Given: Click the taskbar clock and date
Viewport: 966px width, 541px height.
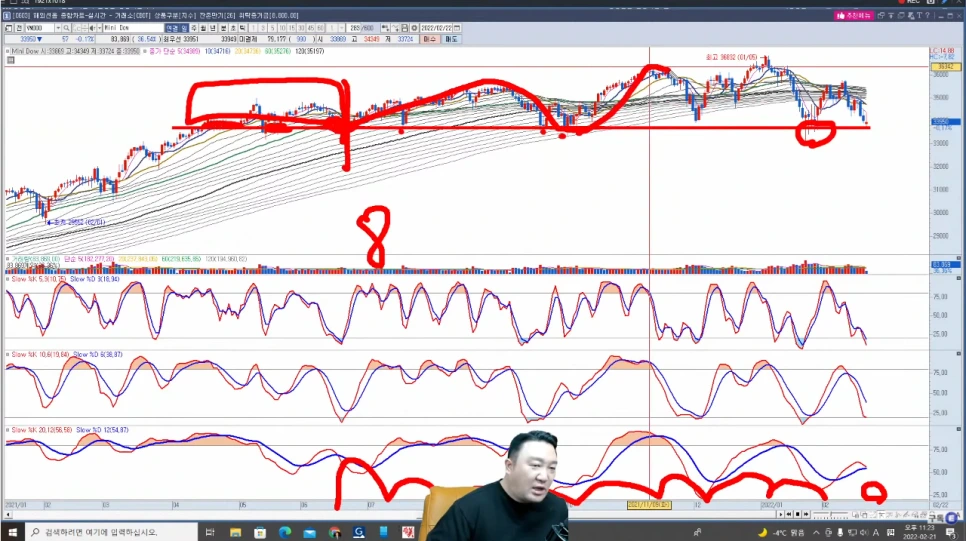Looking at the screenshot, I should [x=919, y=532].
